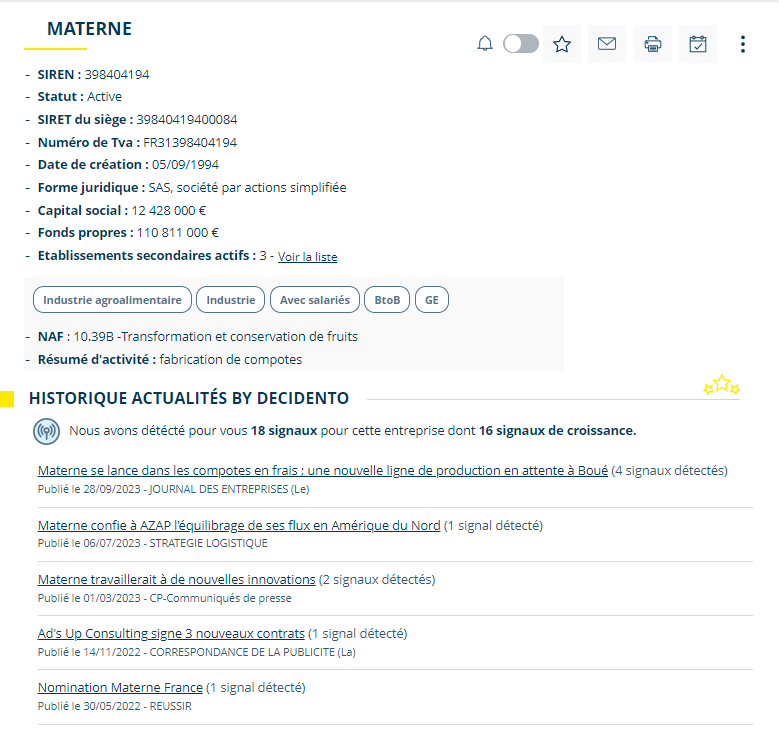Open the 'Voir la liste' establishments link
Screen dimensions: 779x732
click(x=308, y=257)
